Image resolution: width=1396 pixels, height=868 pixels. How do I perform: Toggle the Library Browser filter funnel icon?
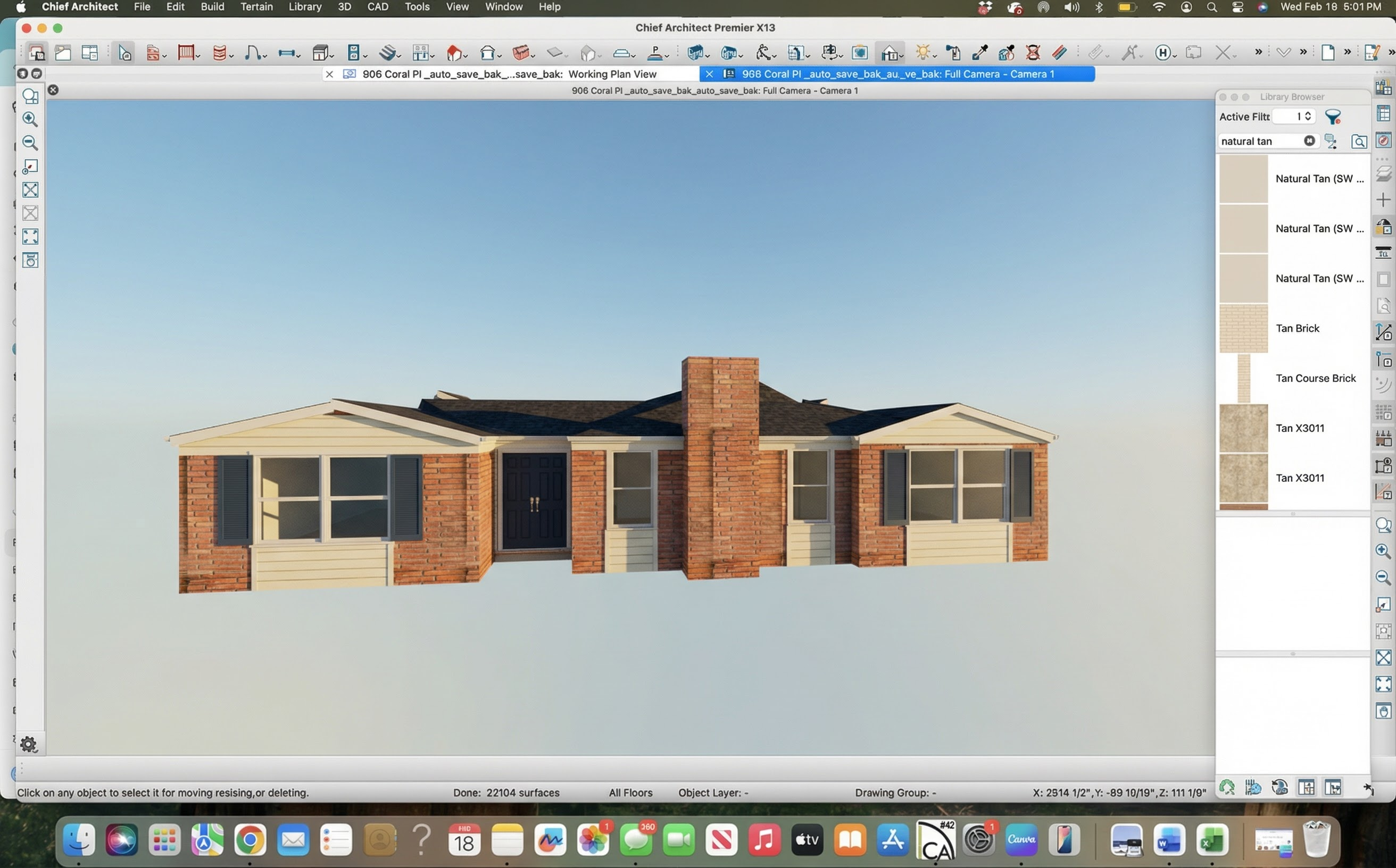point(1332,116)
